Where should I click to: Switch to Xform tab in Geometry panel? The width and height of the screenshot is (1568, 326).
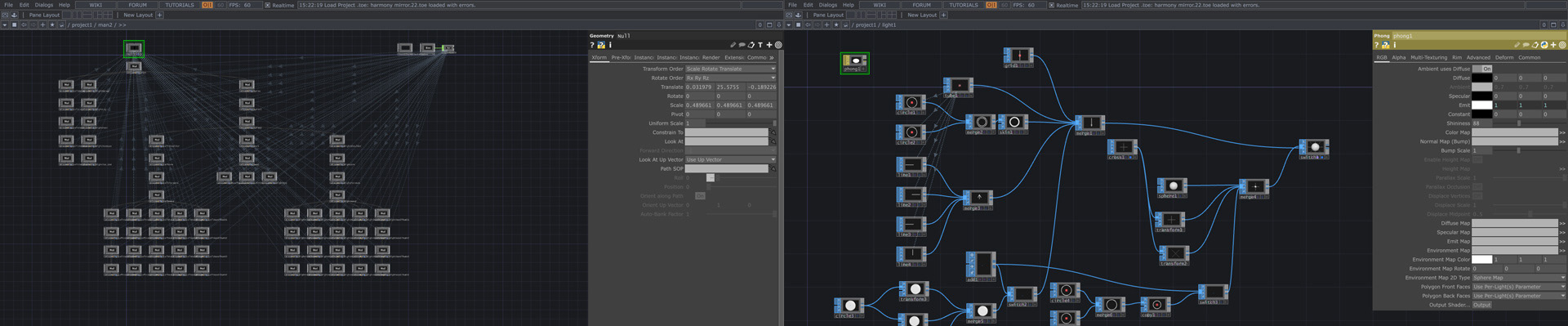tap(599, 58)
